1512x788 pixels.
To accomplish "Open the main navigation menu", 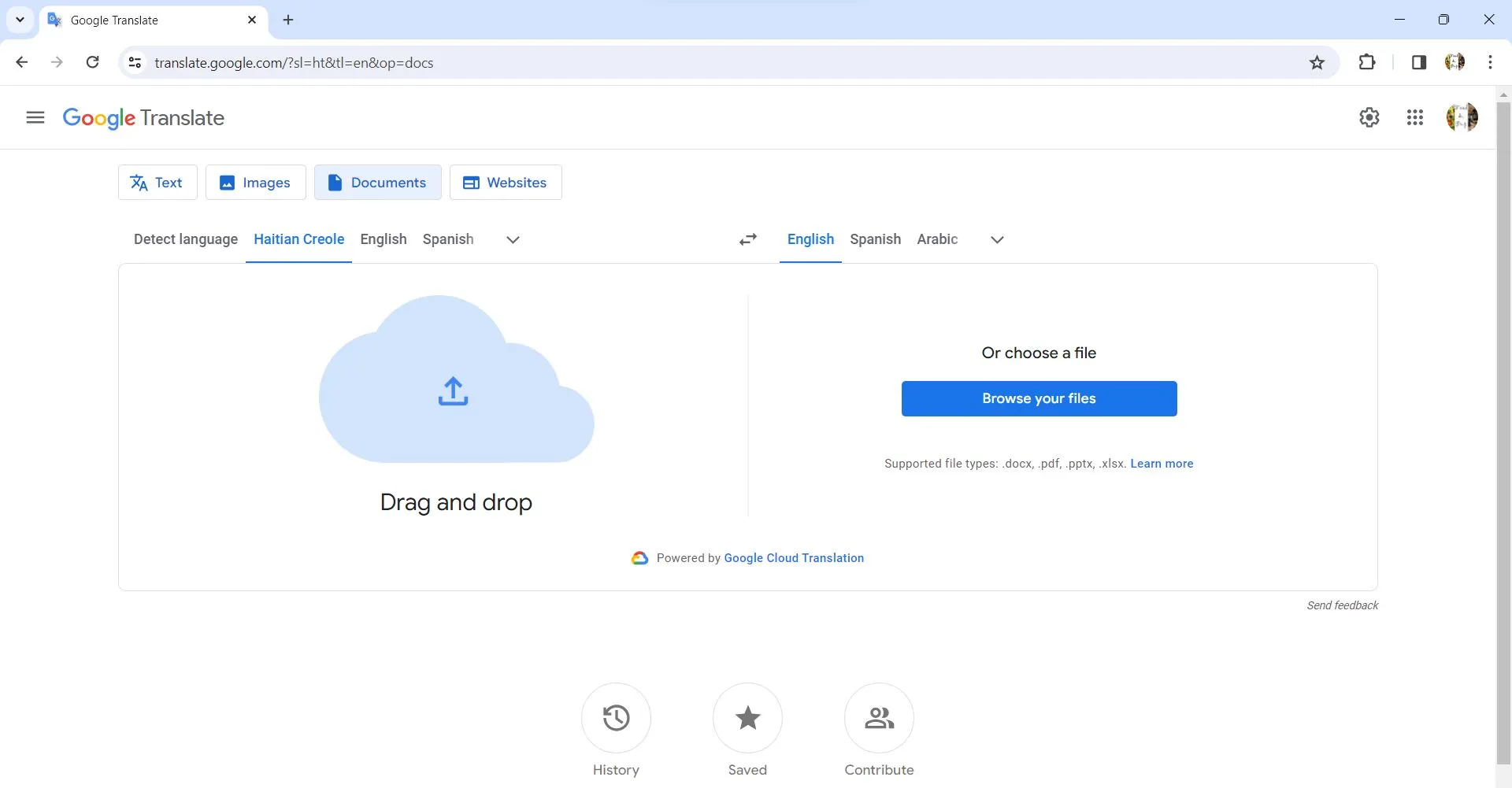I will coord(35,117).
